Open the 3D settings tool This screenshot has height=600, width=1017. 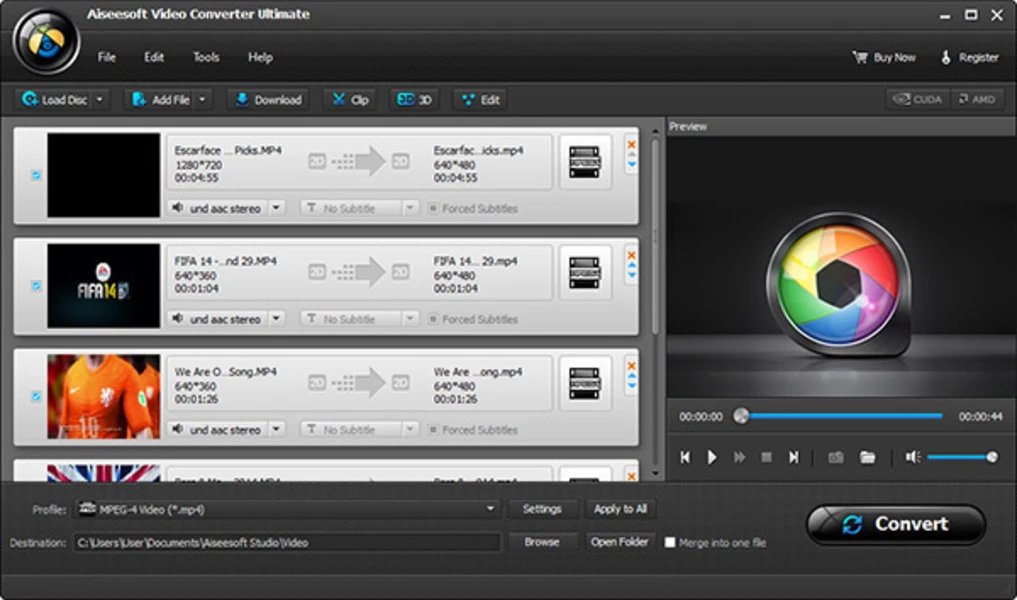tap(414, 100)
